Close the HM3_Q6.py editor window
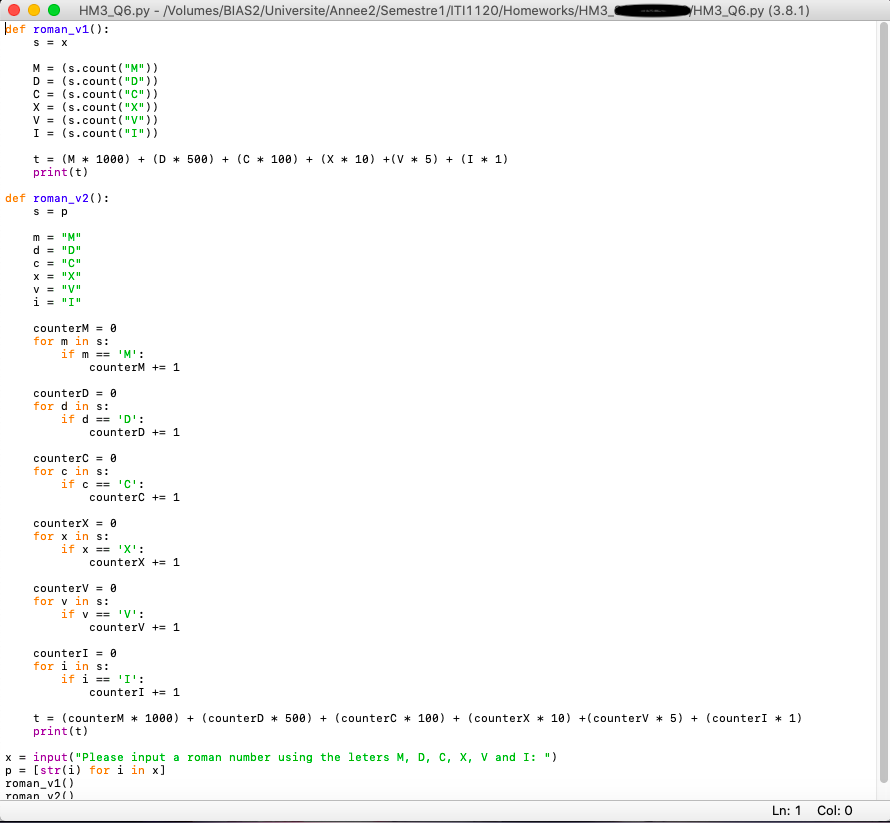Image resolution: width=890 pixels, height=823 pixels. [13, 10]
